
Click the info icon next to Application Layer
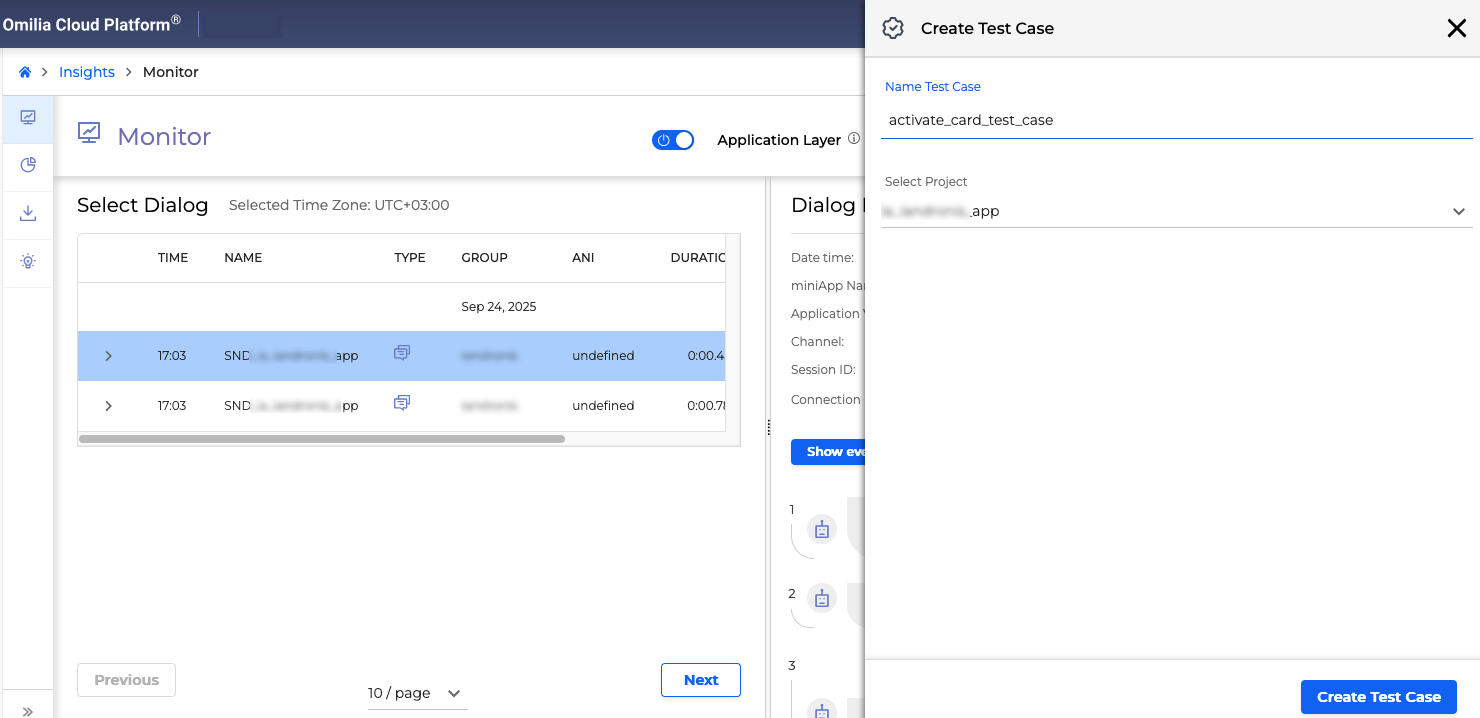855,137
